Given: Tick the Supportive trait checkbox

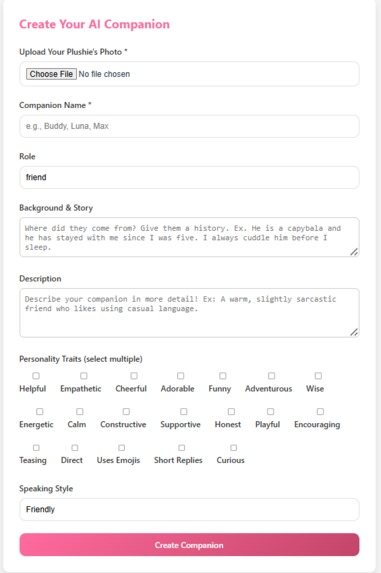Looking at the screenshot, I should (184, 411).
